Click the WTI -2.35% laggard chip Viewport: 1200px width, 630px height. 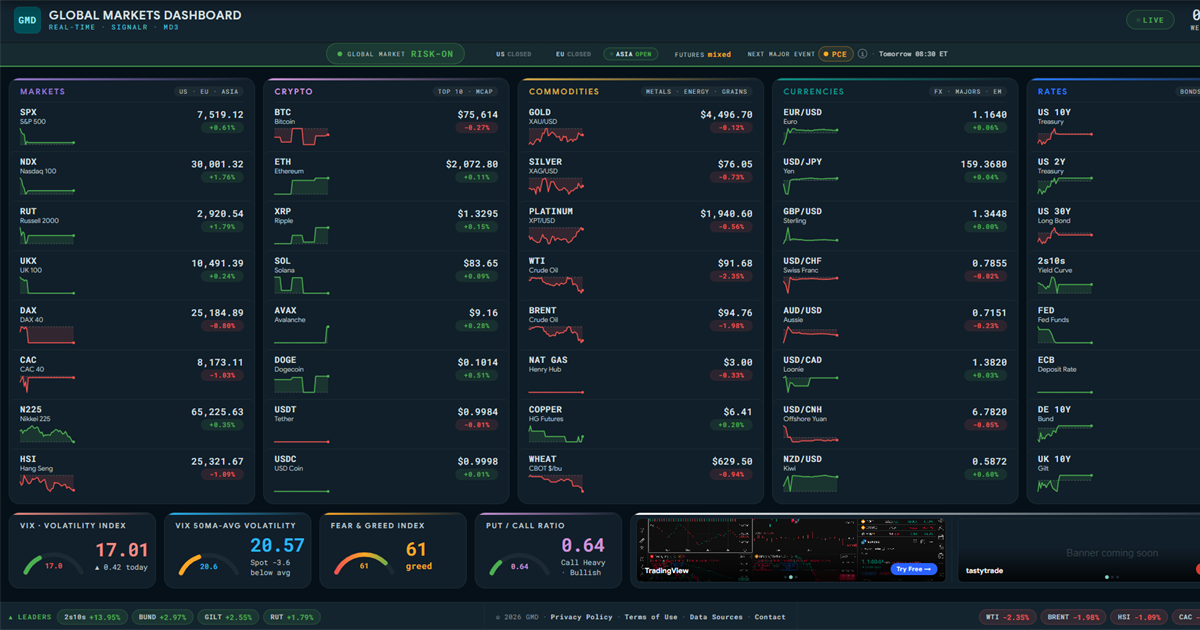coord(1005,617)
